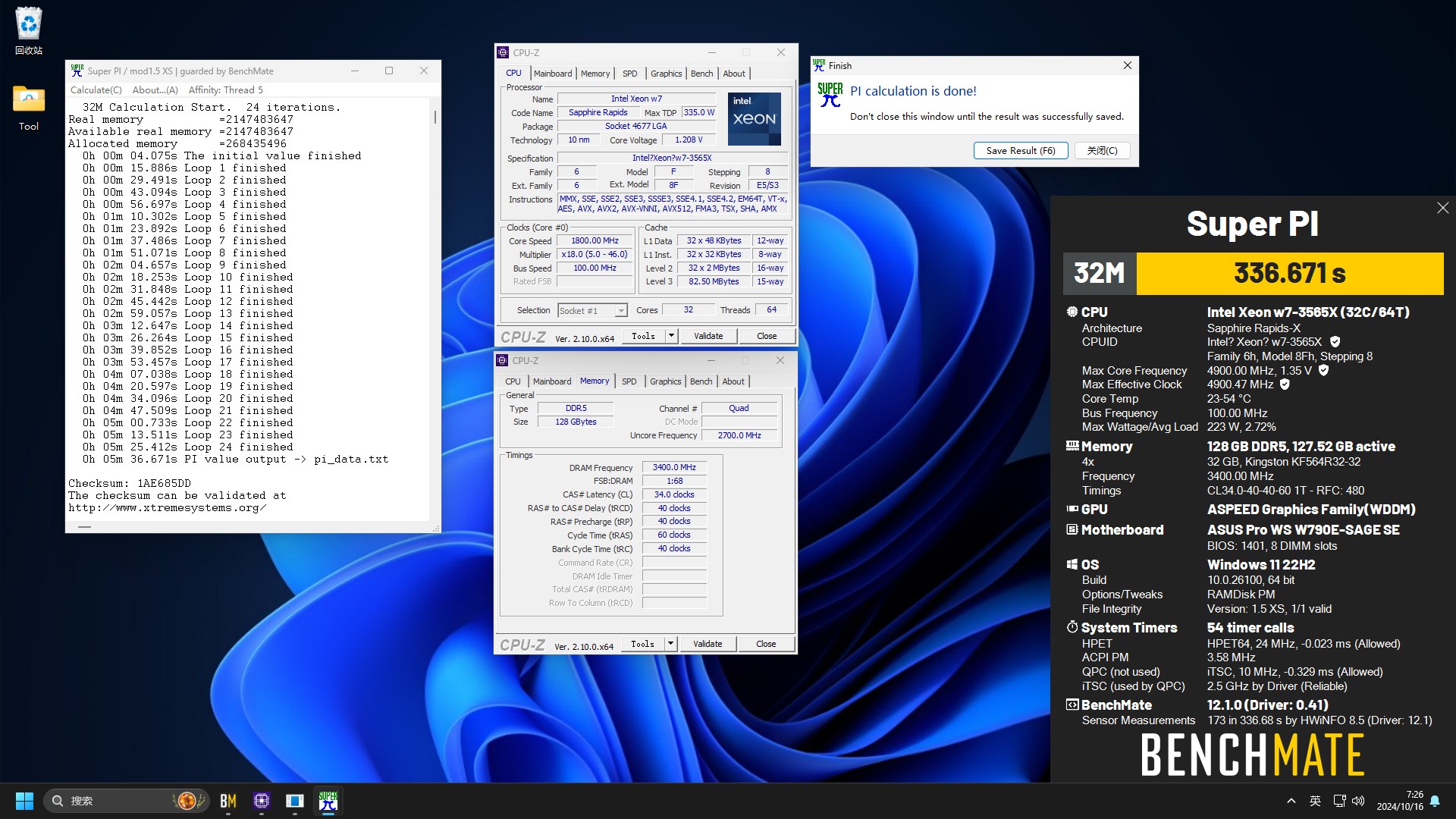This screenshot has height=819, width=1456.
Task: Open the notification bell icon
Action: (1435, 801)
